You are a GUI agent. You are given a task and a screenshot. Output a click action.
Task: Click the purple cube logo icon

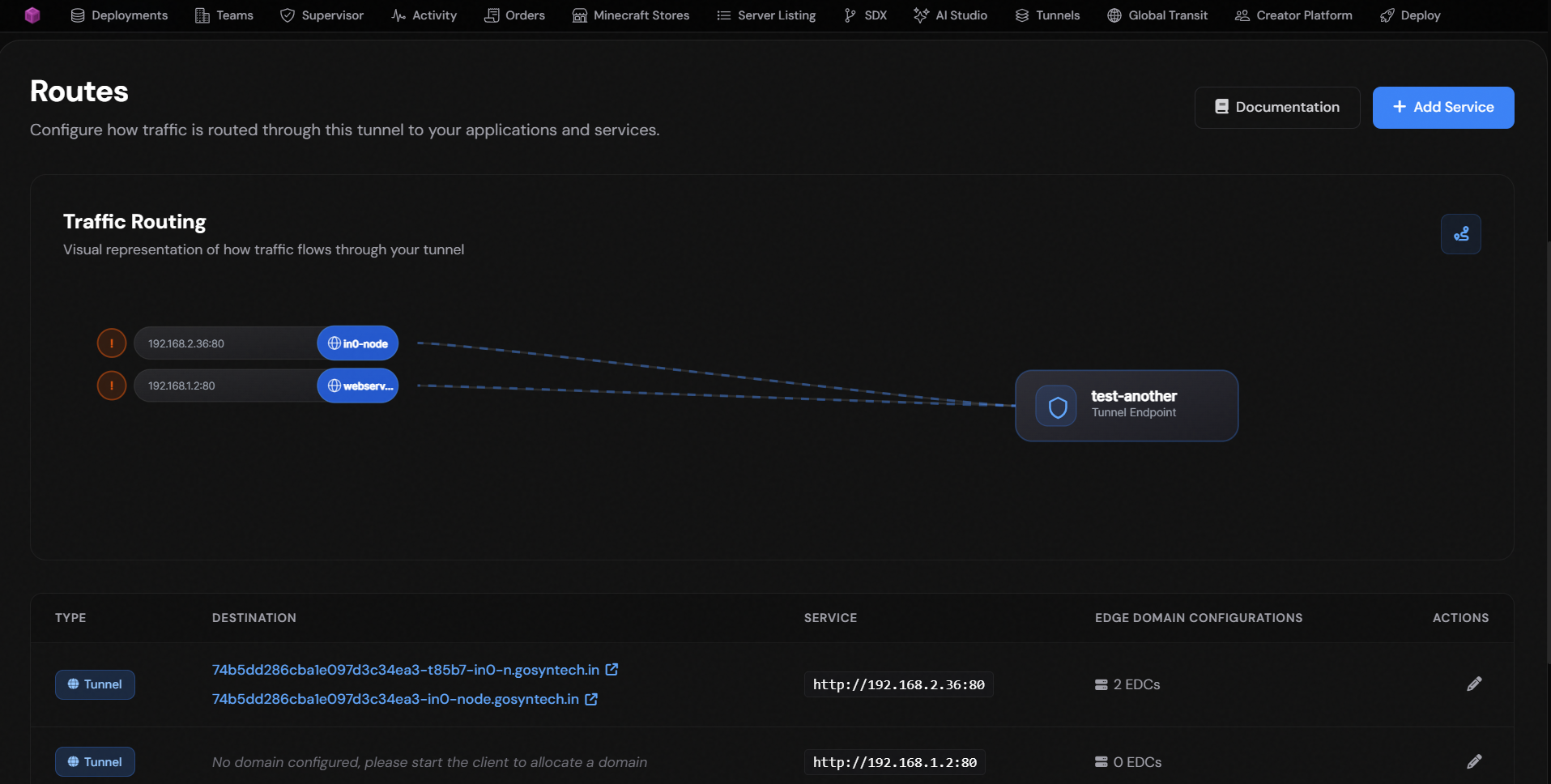(32, 15)
